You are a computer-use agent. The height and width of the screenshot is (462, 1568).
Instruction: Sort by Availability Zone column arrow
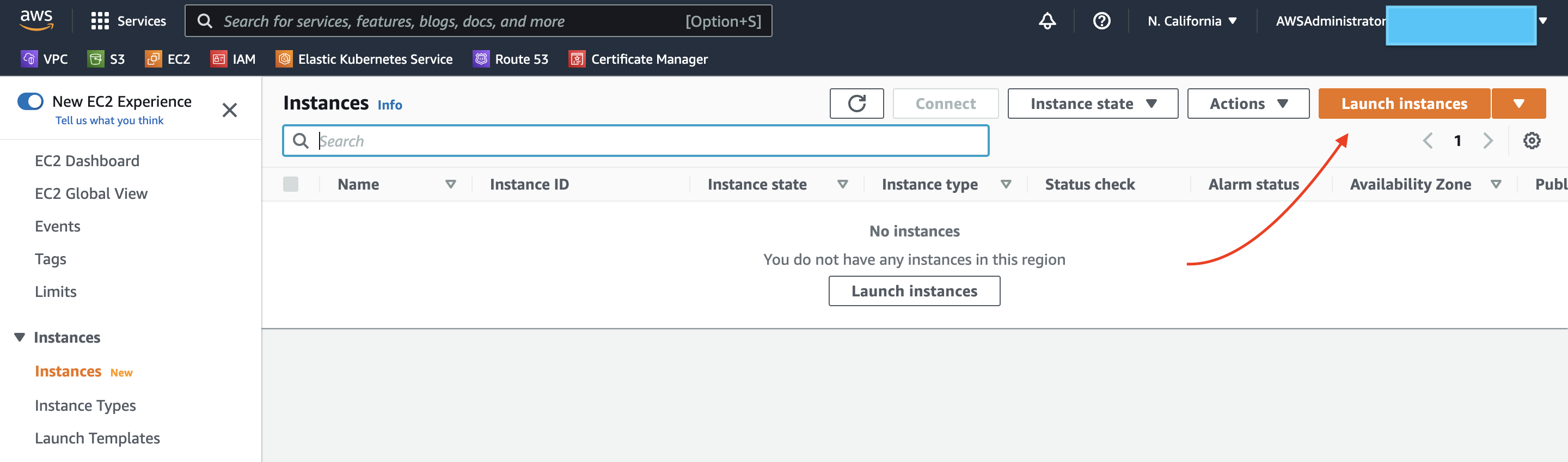1496,184
